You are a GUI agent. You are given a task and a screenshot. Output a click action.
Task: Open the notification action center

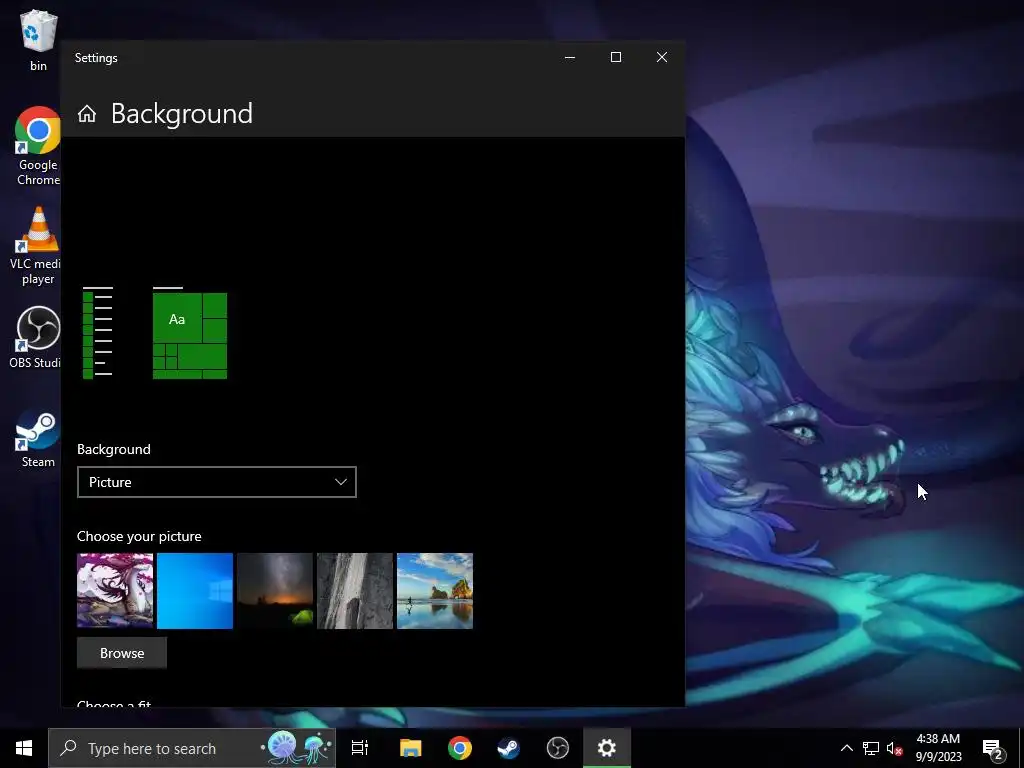point(993,749)
